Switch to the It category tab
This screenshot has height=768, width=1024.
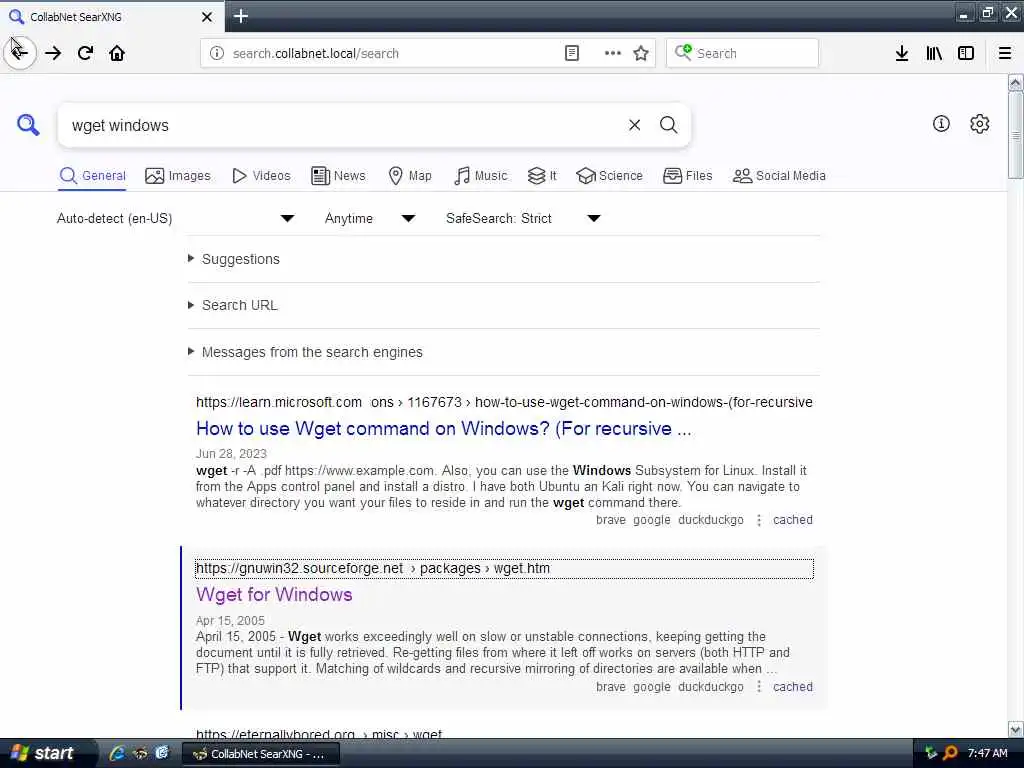542,176
